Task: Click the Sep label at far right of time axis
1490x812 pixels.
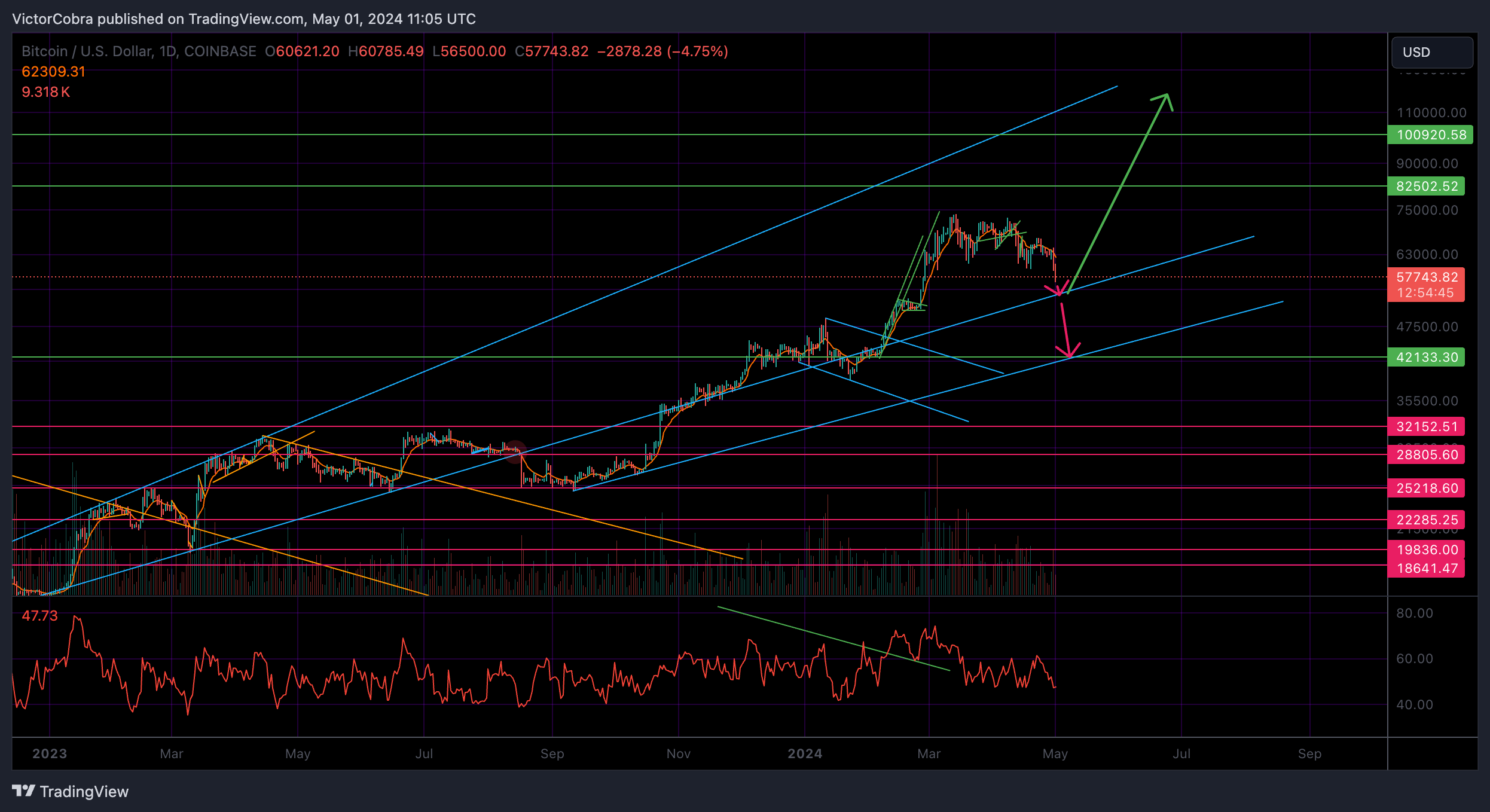Action: [x=1309, y=753]
